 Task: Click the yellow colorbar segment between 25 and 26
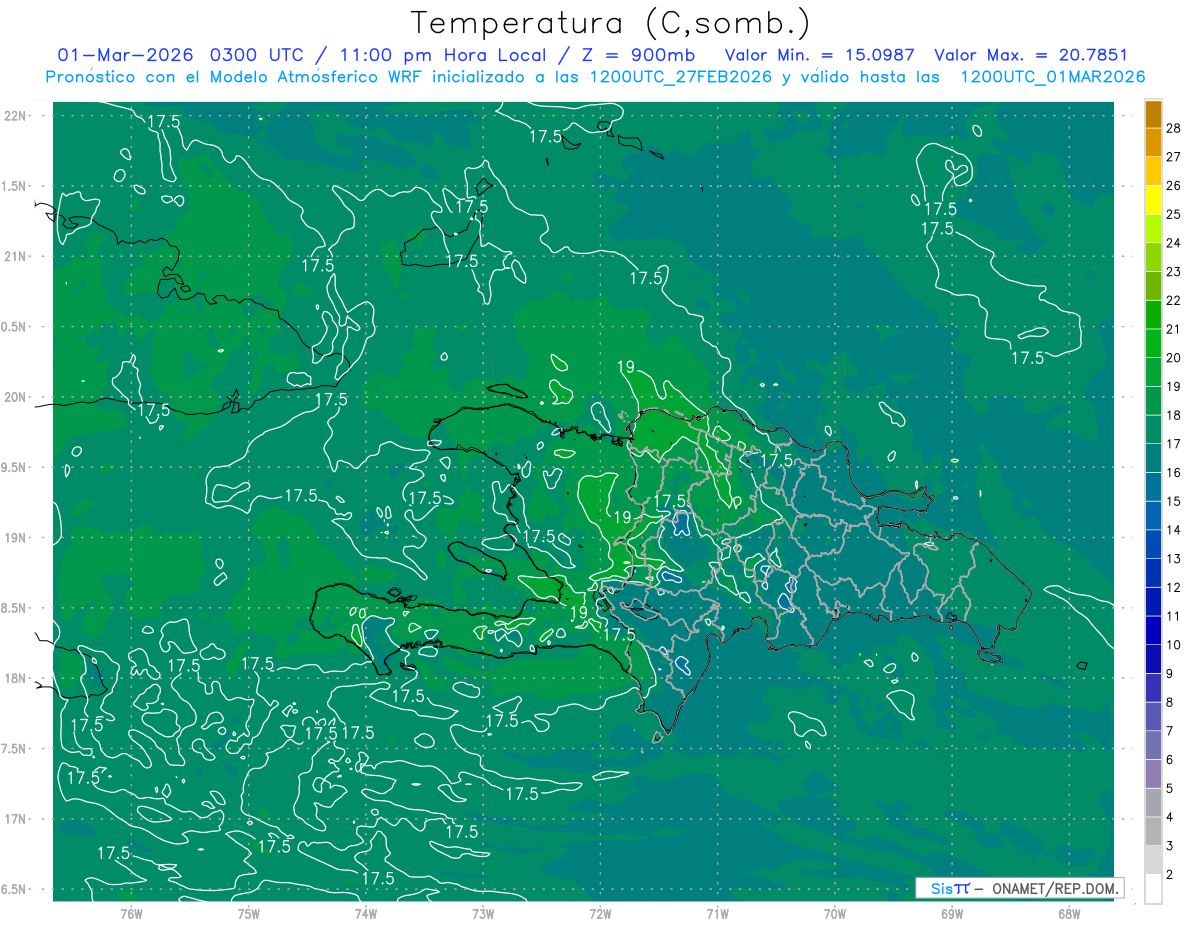(x=1153, y=199)
